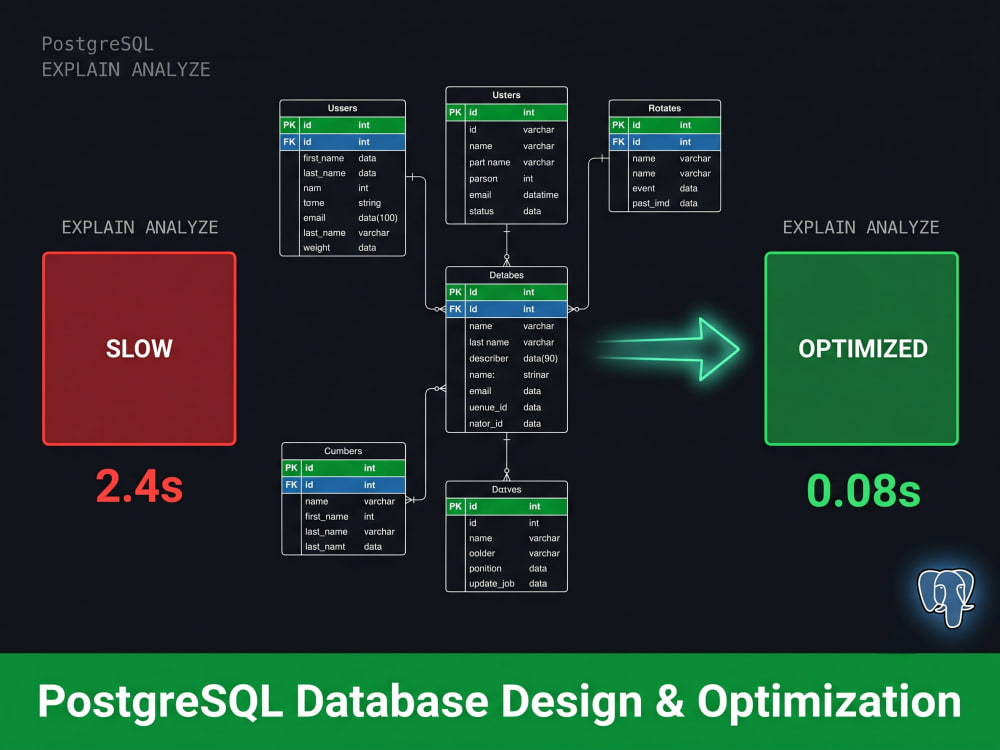This screenshot has width=1000, height=750.
Task: Select the Usters table header
Action: [x=506, y=94]
